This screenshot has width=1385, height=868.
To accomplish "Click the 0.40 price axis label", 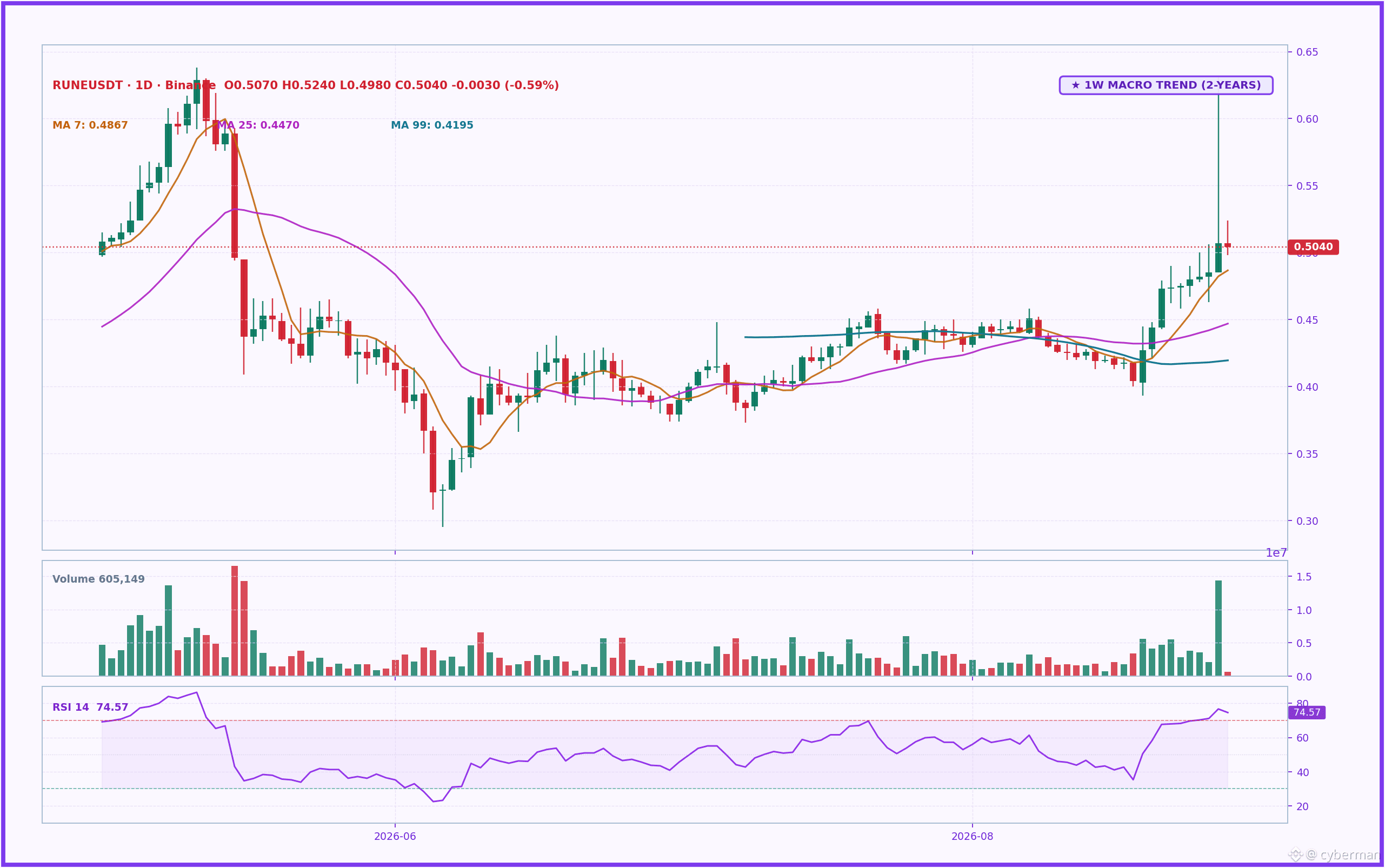I will point(1307,387).
